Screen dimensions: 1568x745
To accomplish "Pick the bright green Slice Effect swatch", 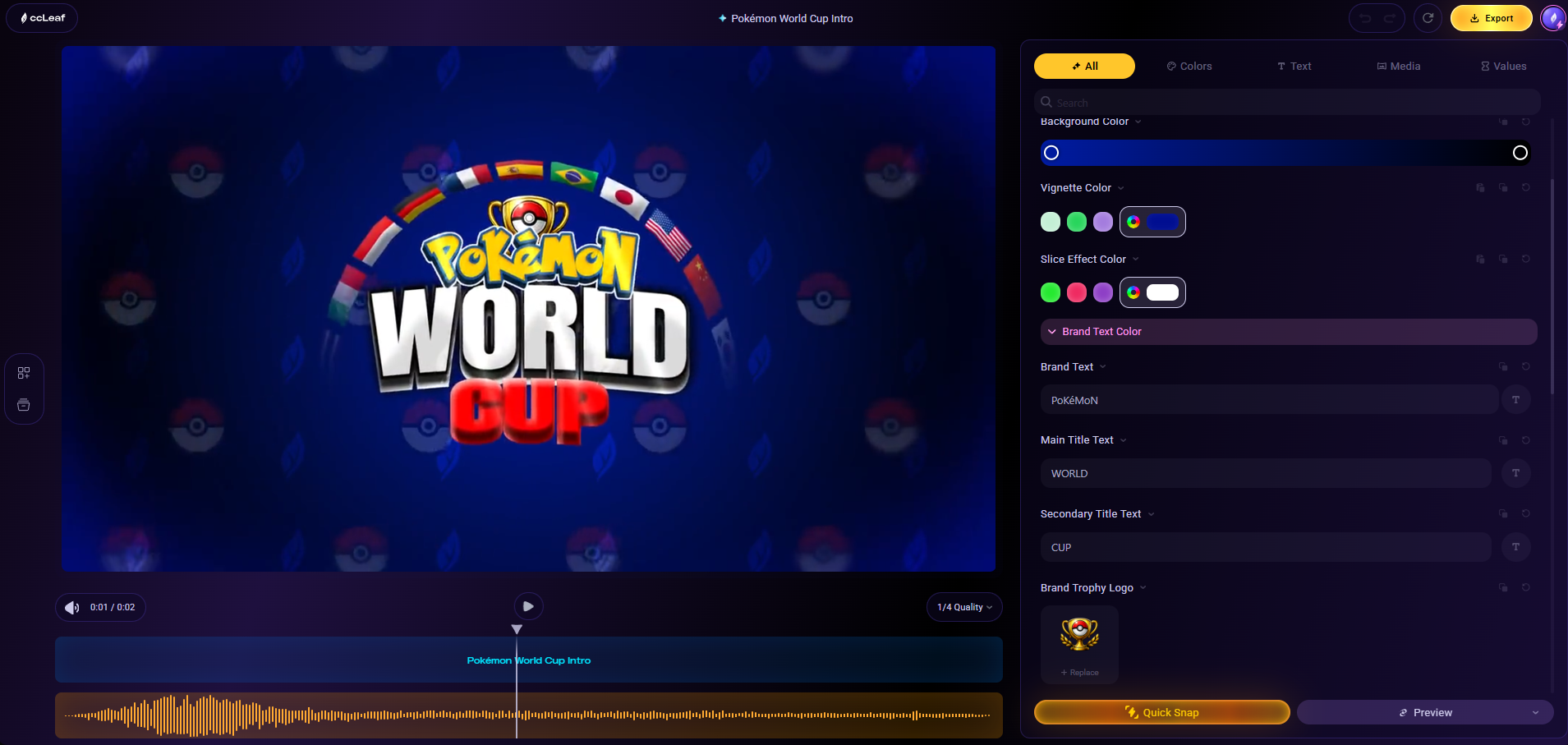I will click(x=1051, y=292).
